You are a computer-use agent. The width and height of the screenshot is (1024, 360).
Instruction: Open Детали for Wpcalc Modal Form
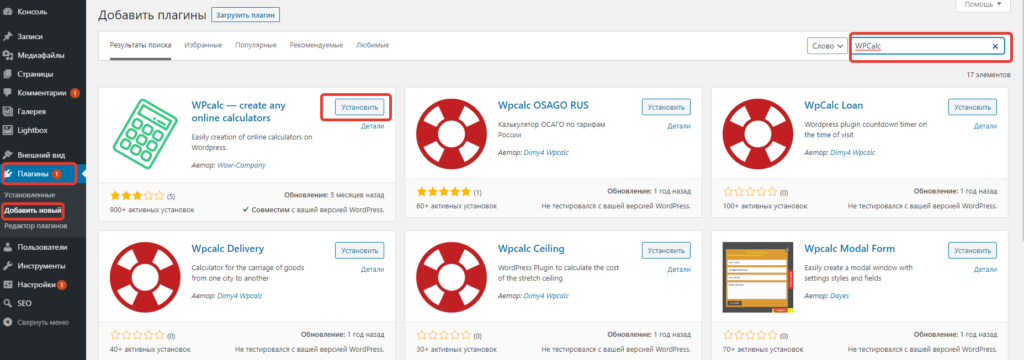985,269
